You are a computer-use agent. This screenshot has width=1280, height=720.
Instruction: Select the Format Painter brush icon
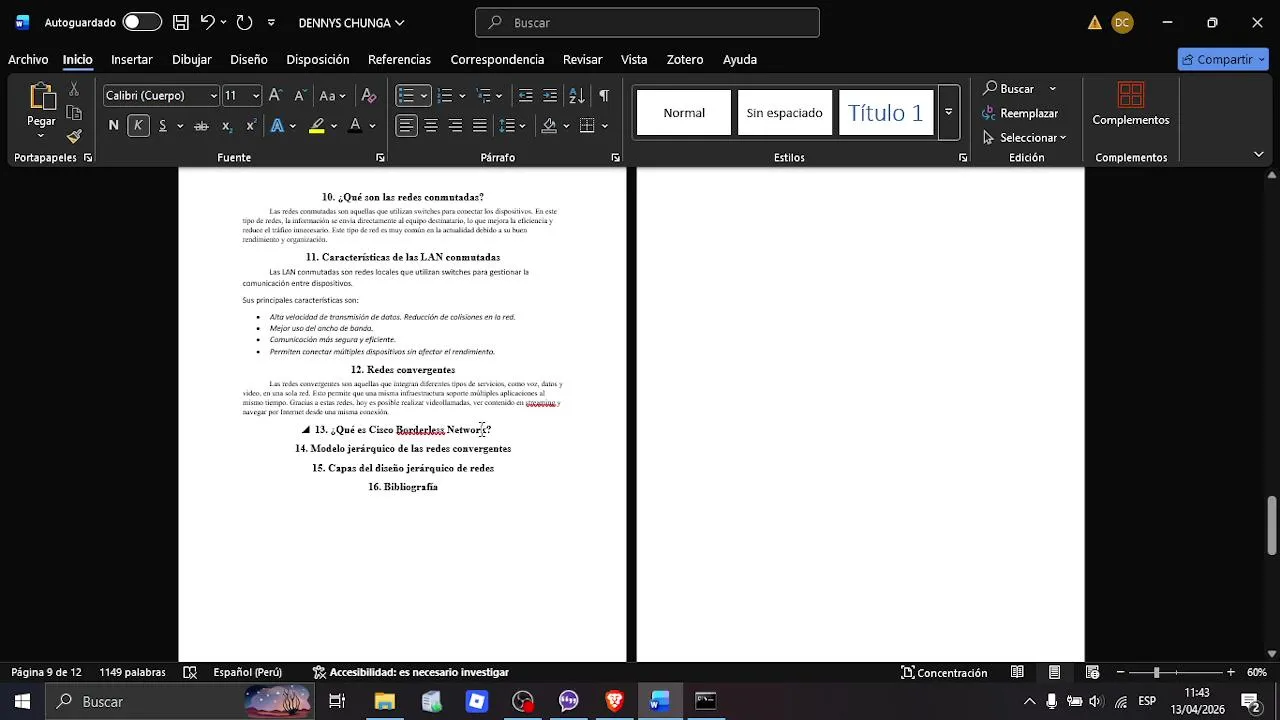point(74,136)
